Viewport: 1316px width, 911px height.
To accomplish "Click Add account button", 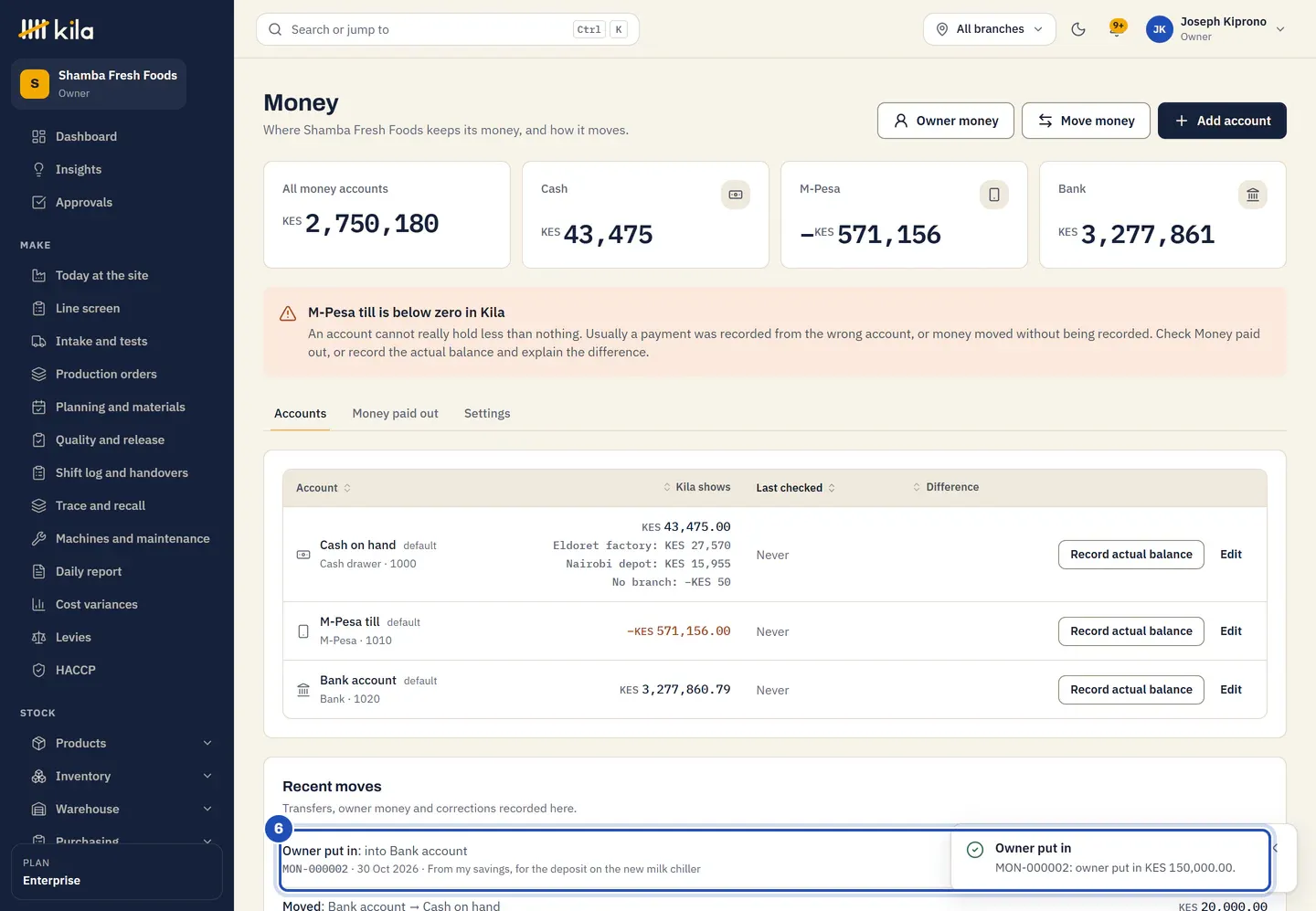I will pyautogui.click(x=1222, y=121).
